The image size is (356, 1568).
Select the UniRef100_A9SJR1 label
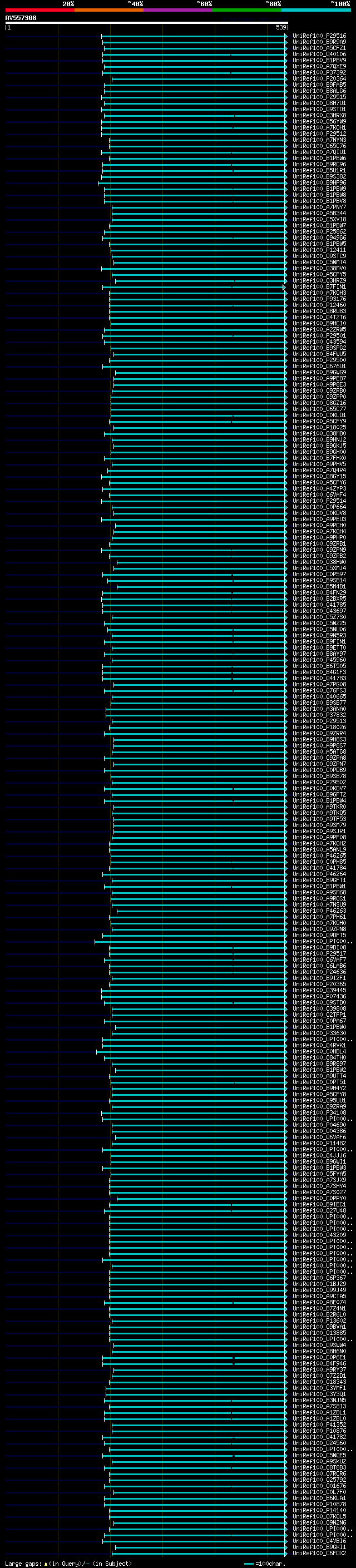319,831
